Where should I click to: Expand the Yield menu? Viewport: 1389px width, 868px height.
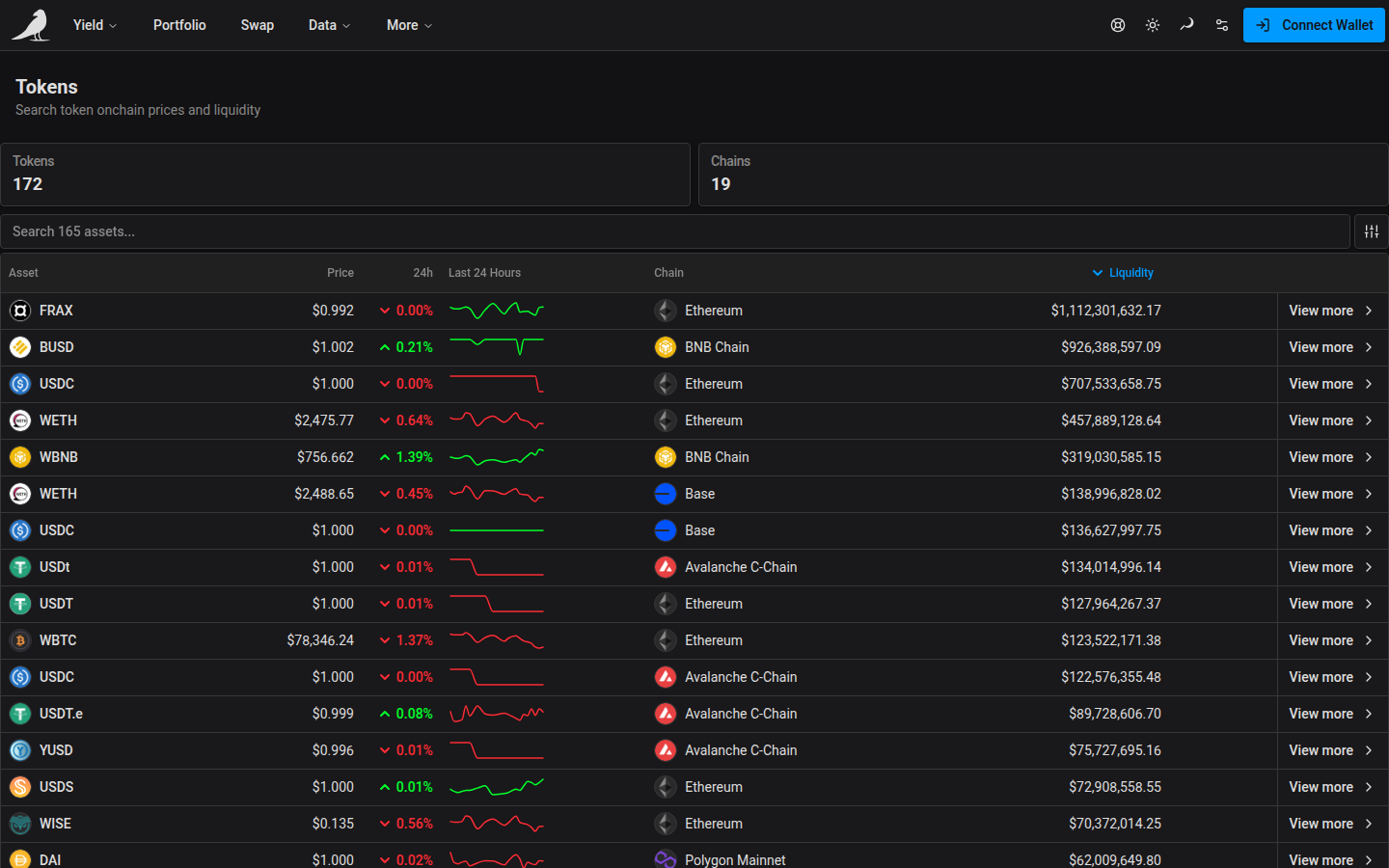tap(95, 25)
